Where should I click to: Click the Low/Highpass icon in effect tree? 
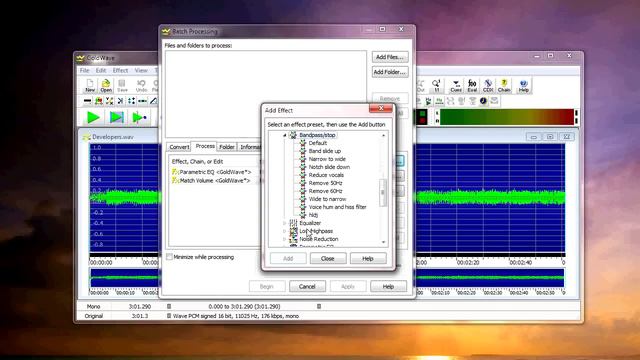click(293, 231)
